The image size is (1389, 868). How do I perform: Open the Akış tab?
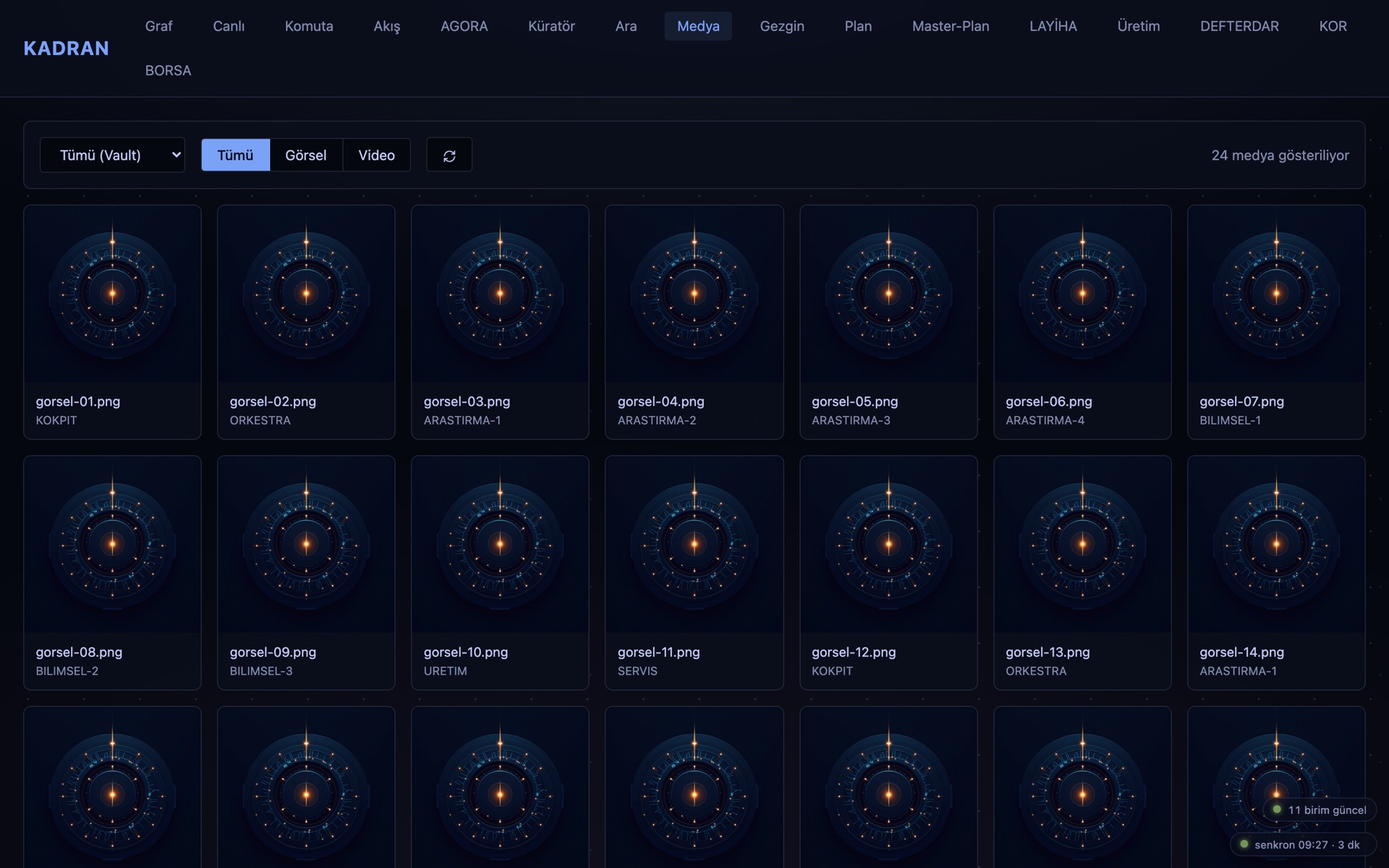pos(386,26)
